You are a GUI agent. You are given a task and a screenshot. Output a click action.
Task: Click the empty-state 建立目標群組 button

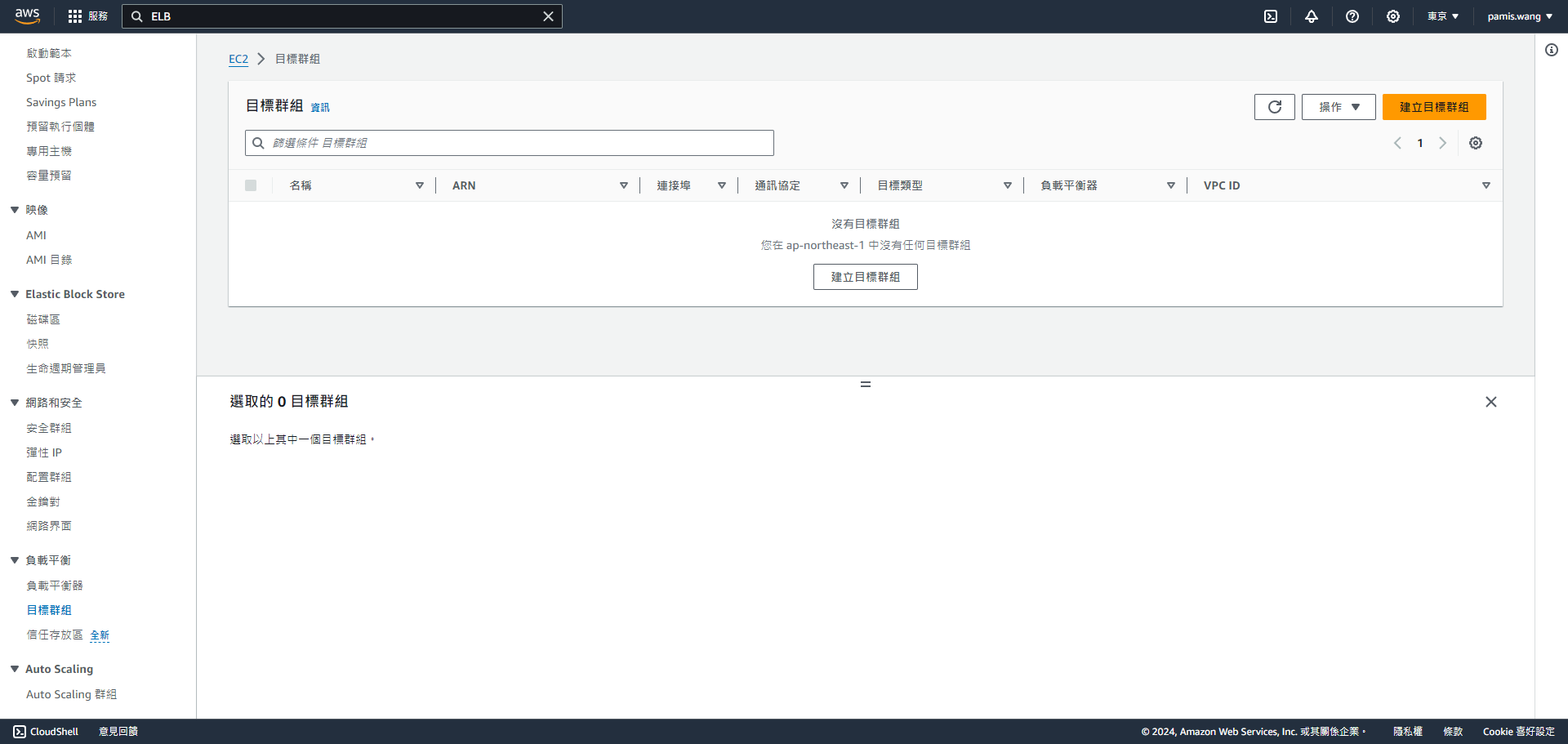[866, 277]
